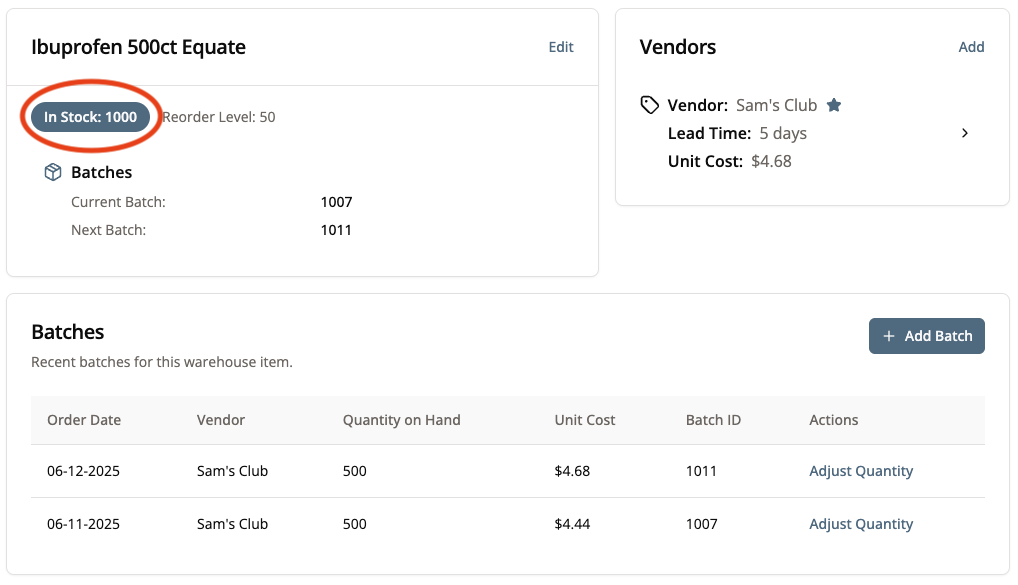
Task: Click the plus icon in Add Batch
Action: 889,336
